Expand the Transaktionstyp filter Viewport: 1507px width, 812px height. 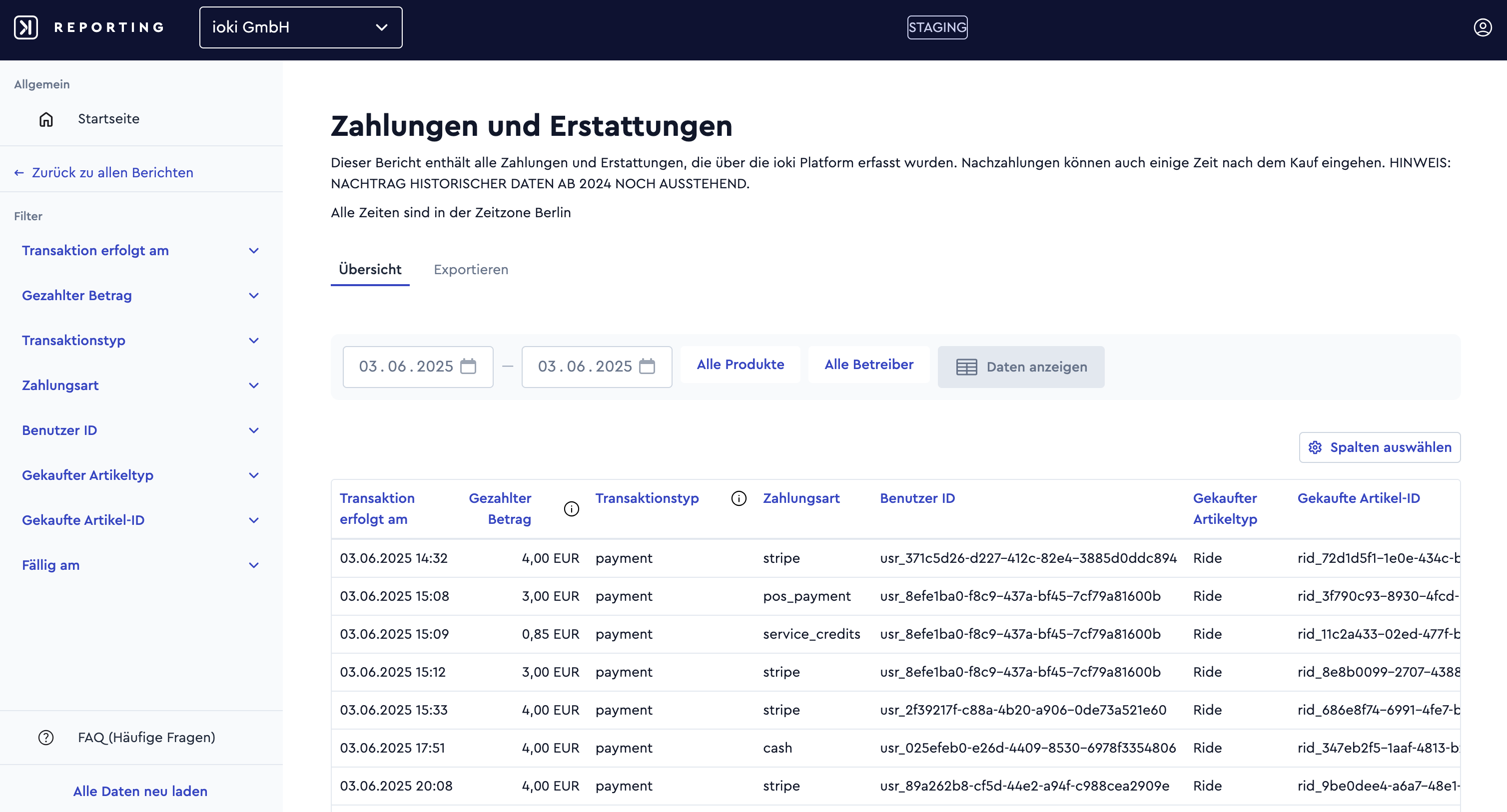click(141, 341)
